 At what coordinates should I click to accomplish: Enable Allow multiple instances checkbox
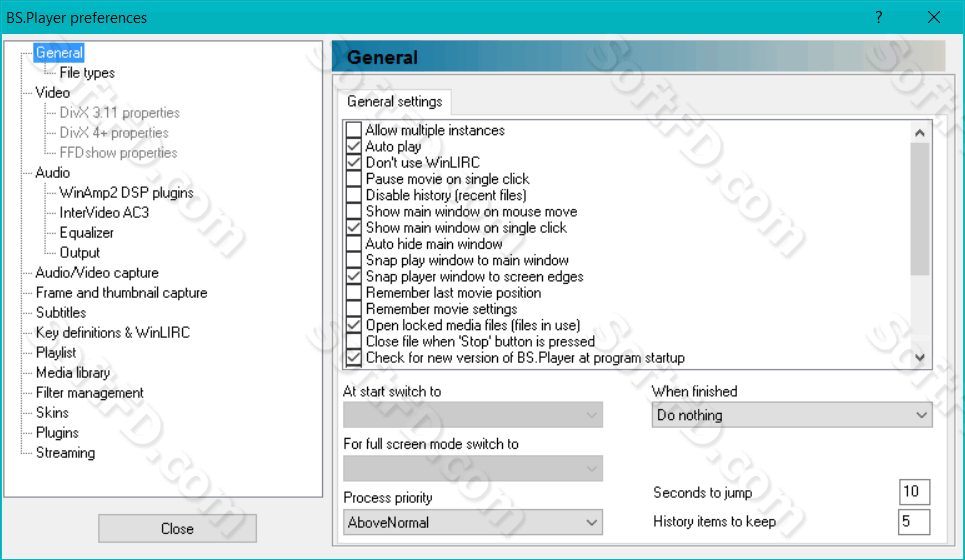354,130
